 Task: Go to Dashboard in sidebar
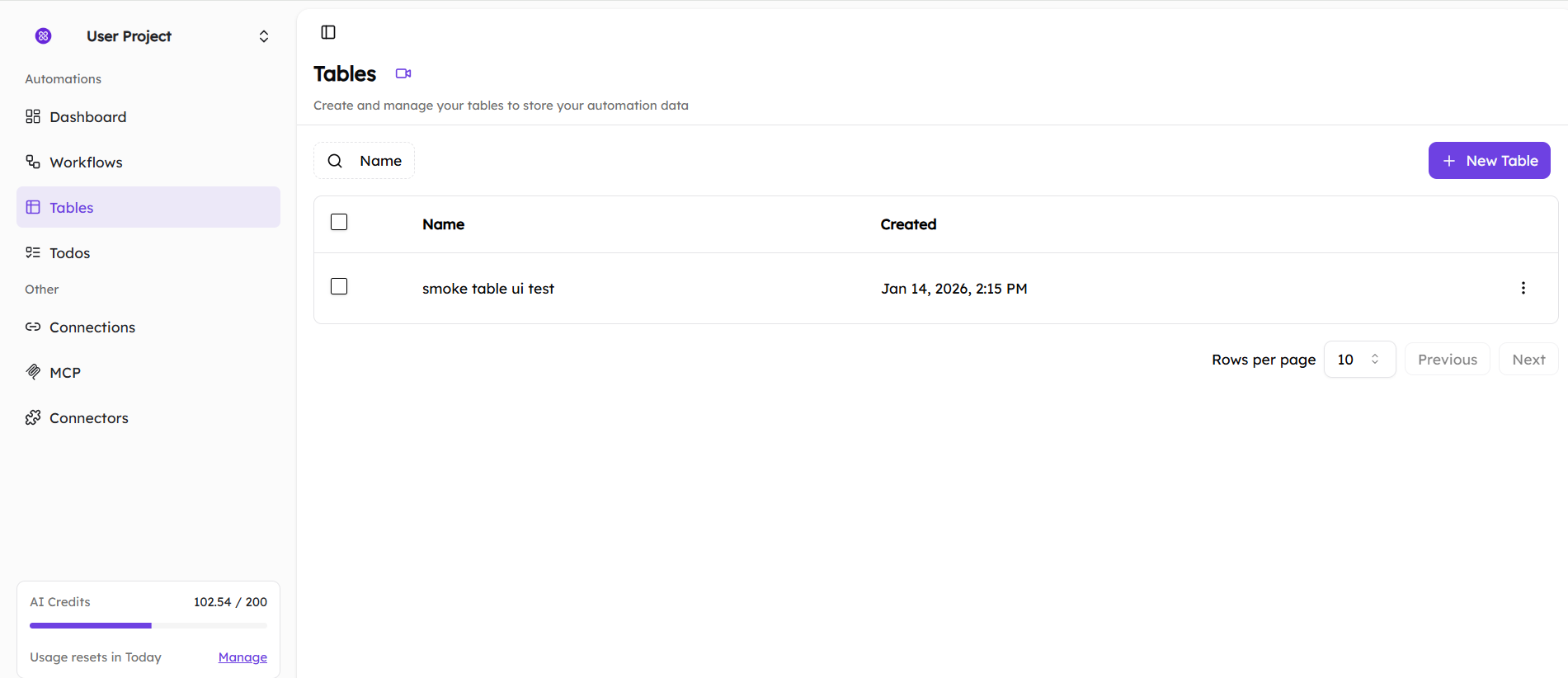[87, 117]
